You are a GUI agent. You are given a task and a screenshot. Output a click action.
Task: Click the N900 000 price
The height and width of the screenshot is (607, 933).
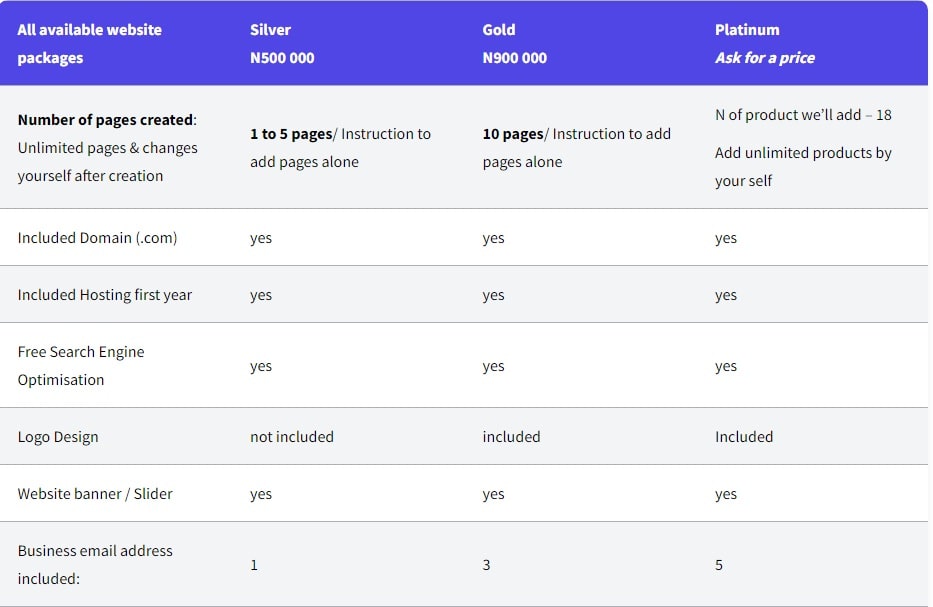pos(515,58)
